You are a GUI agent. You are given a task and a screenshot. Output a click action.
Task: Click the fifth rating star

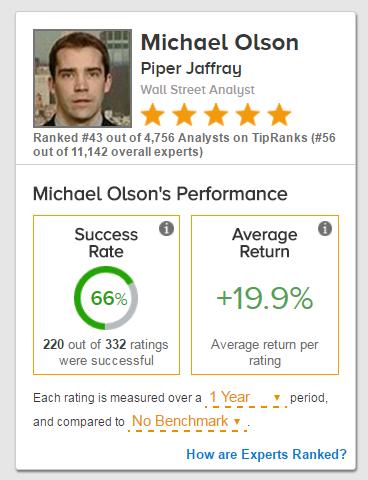(x=279, y=115)
